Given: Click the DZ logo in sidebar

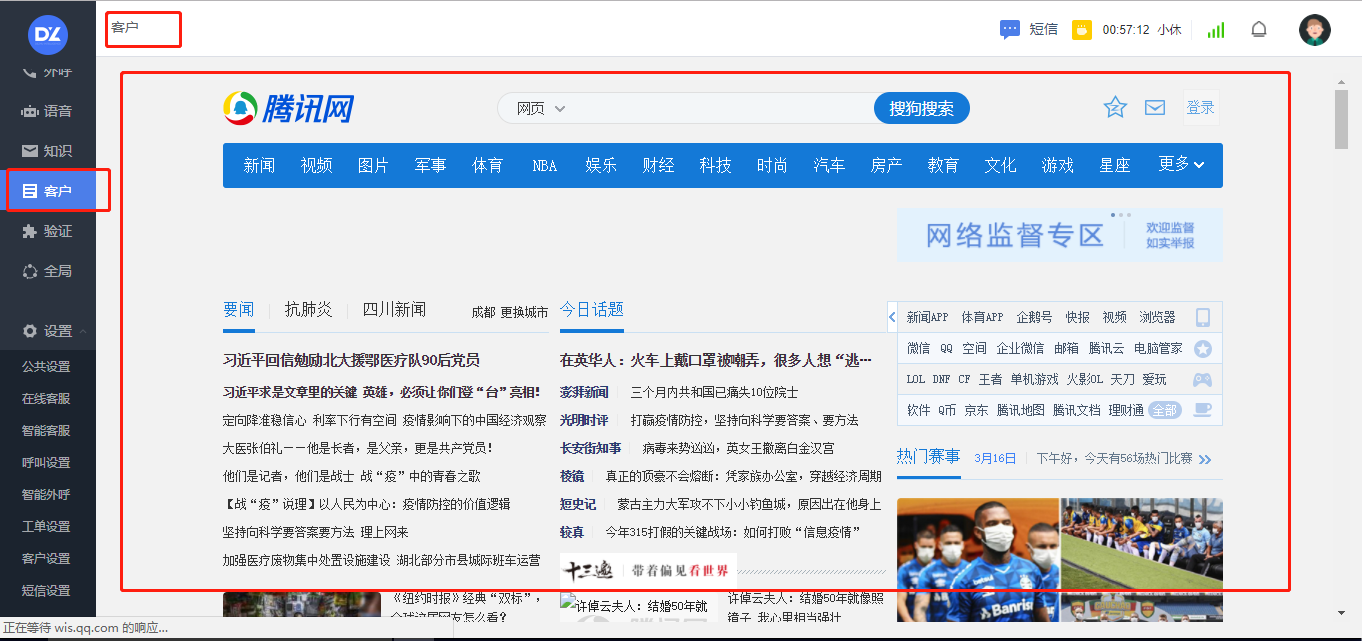Looking at the screenshot, I should click(47, 33).
